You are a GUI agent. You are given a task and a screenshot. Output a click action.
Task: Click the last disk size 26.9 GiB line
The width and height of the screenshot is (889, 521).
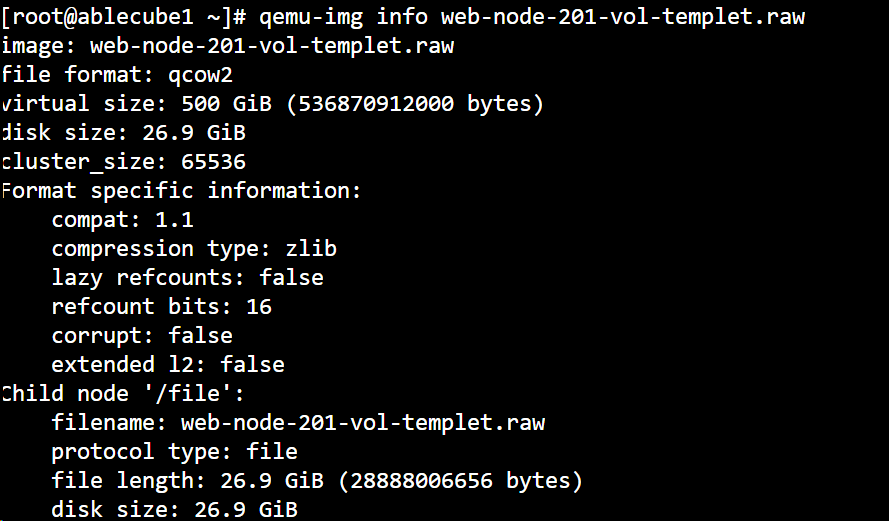coord(174,510)
